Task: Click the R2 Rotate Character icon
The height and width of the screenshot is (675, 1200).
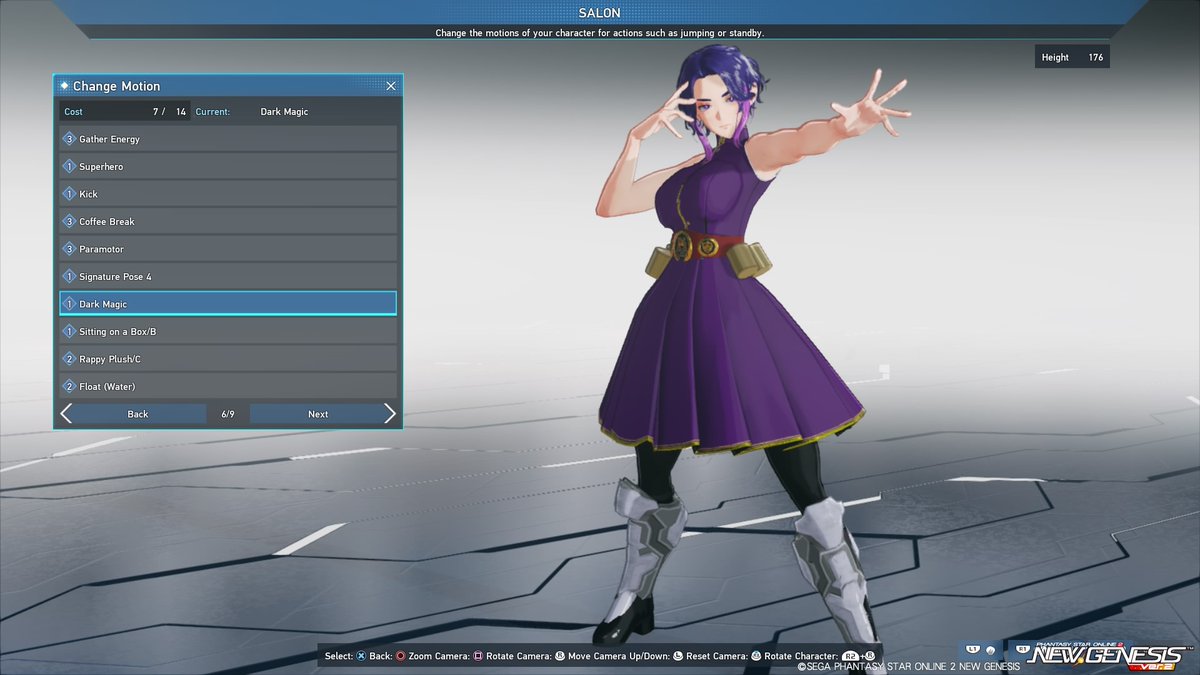Action: tap(850, 656)
